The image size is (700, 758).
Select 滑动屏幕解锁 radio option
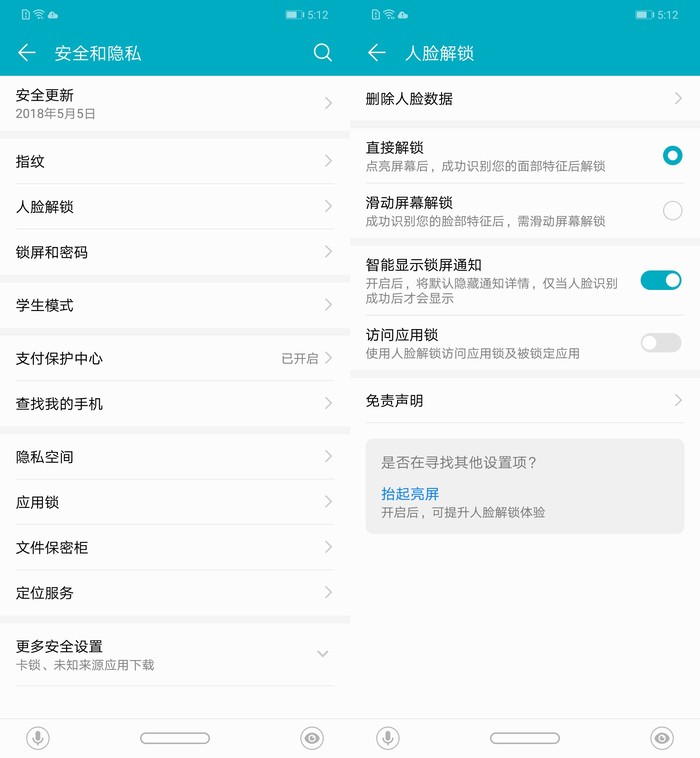click(x=672, y=210)
